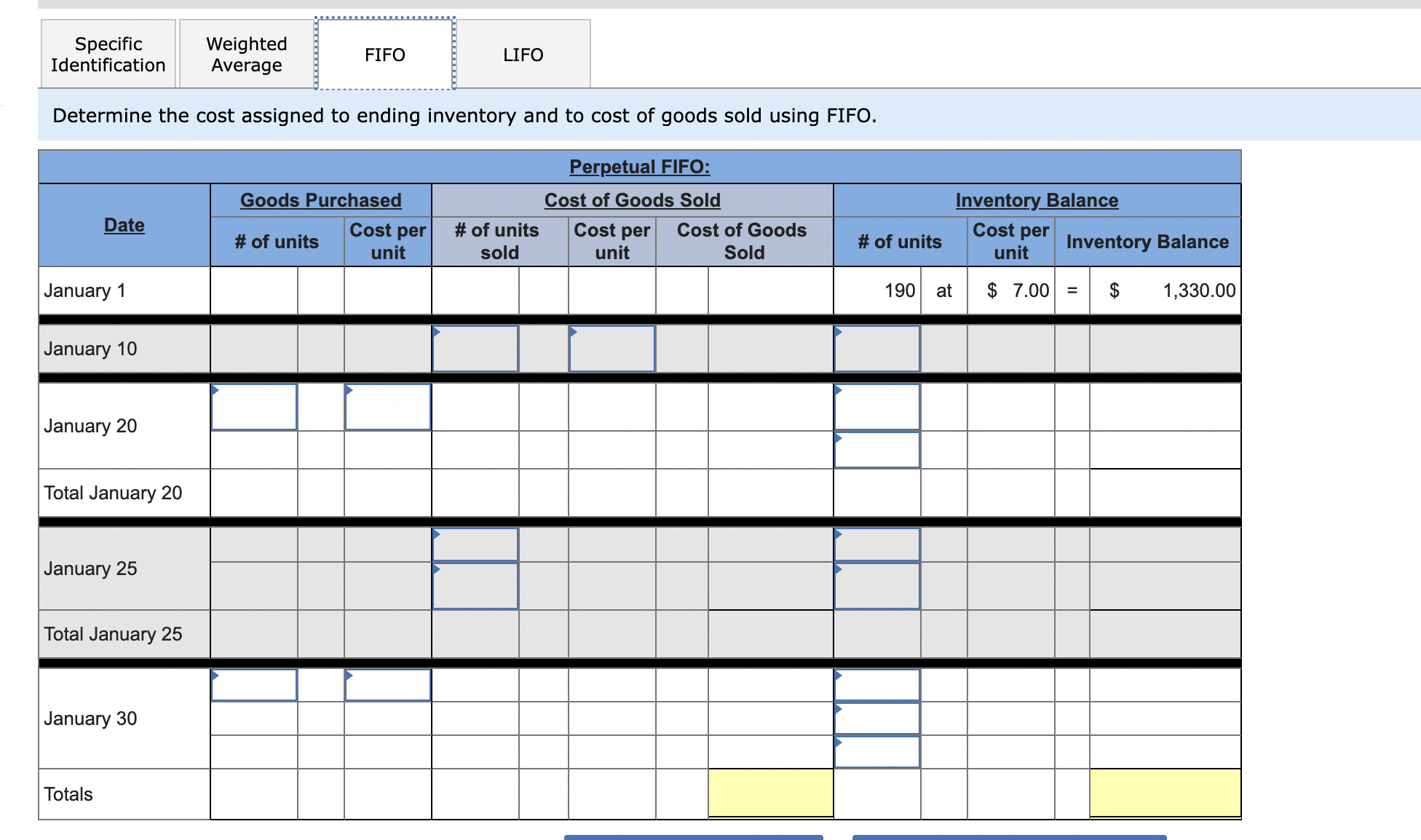The width and height of the screenshot is (1421, 840).
Task: Click January 20 purchase cost per unit field
Action: click(x=387, y=408)
